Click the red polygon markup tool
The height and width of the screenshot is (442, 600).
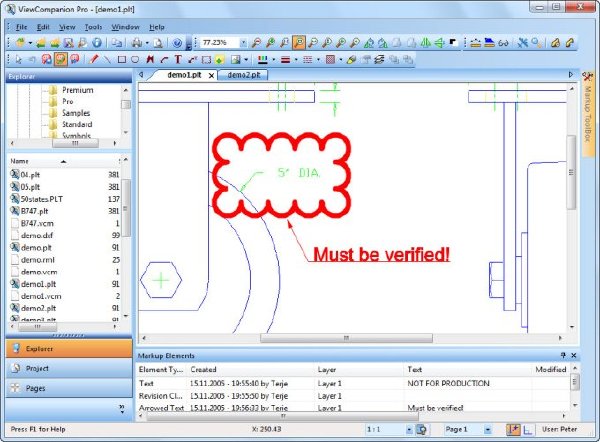click(x=150, y=59)
